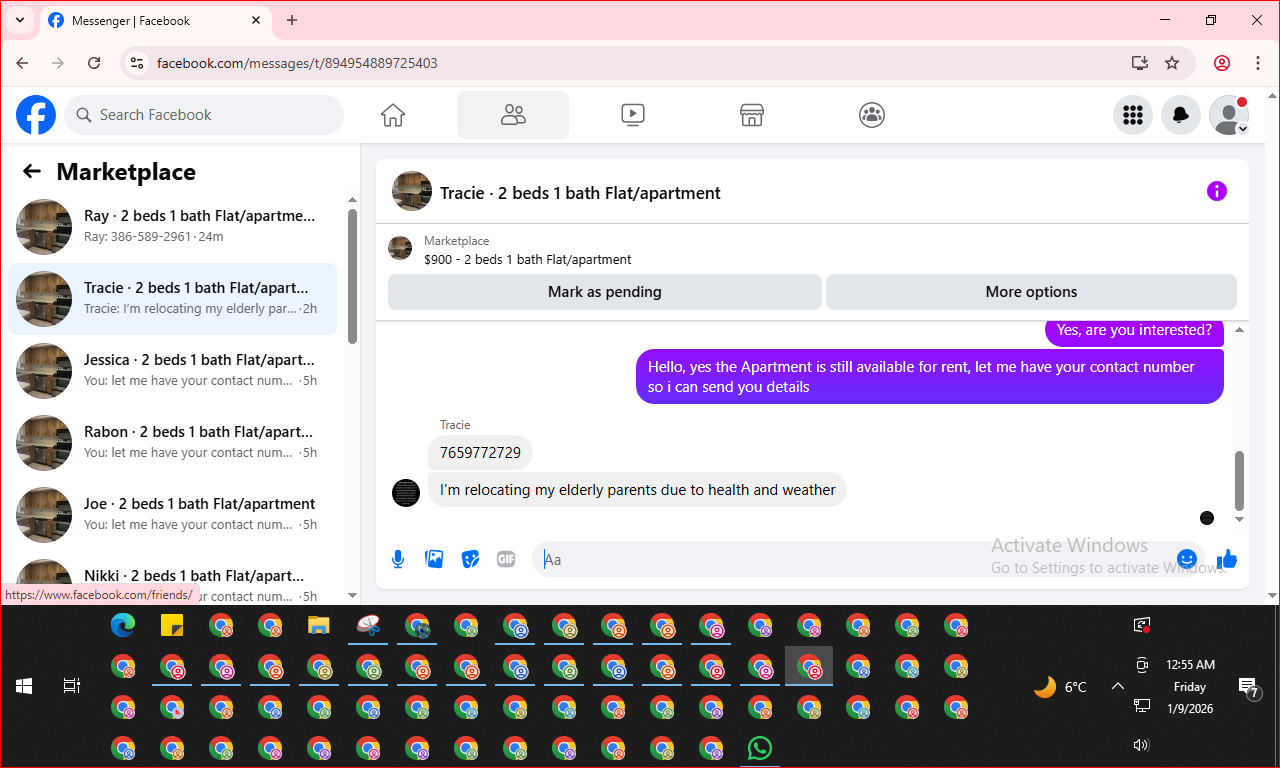Open the 6°C weather widget
Viewport: 1280px width, 768px height.
click(x=1060, y=687)
